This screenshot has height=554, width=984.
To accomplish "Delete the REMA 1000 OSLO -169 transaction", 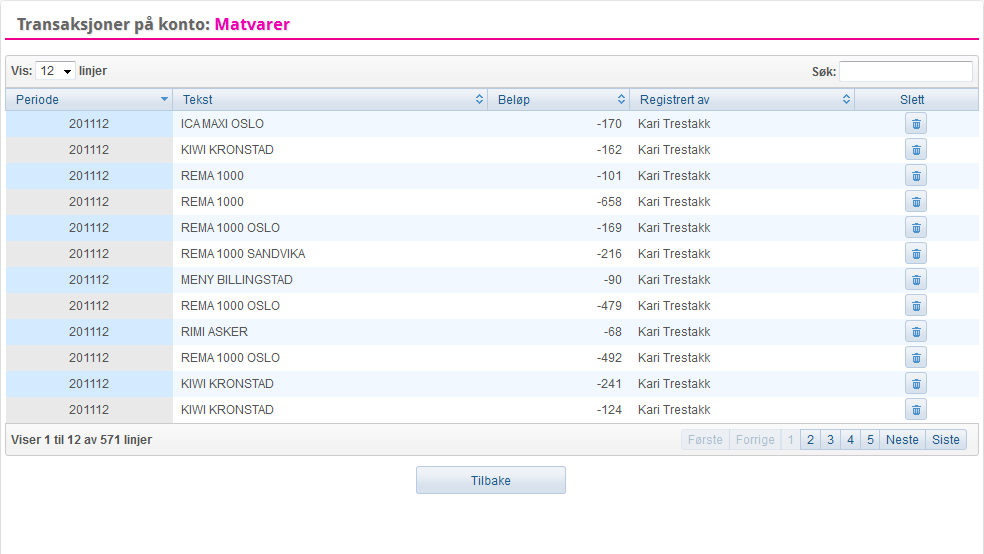I will point(916,228).
